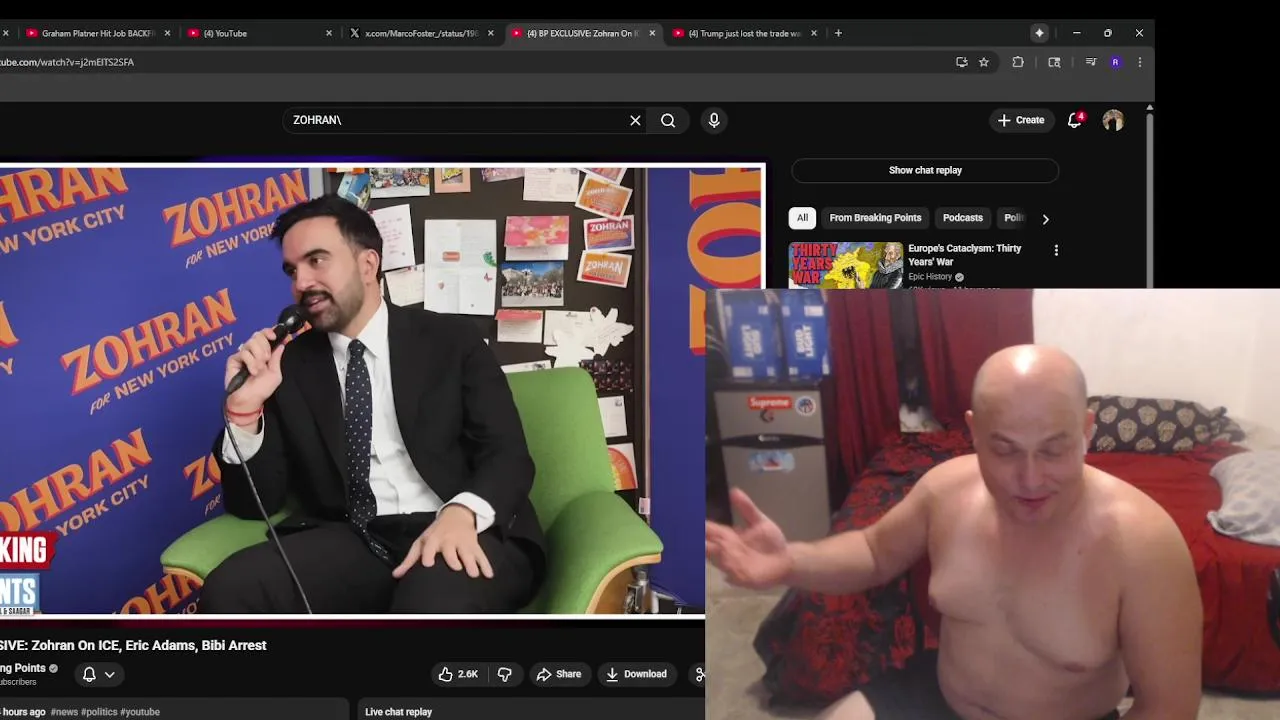This screenshot has width=1280, height=720.
Task: Open the YouTube account avatar menu
Action: pyautogui.click(x=1113, y=120)
